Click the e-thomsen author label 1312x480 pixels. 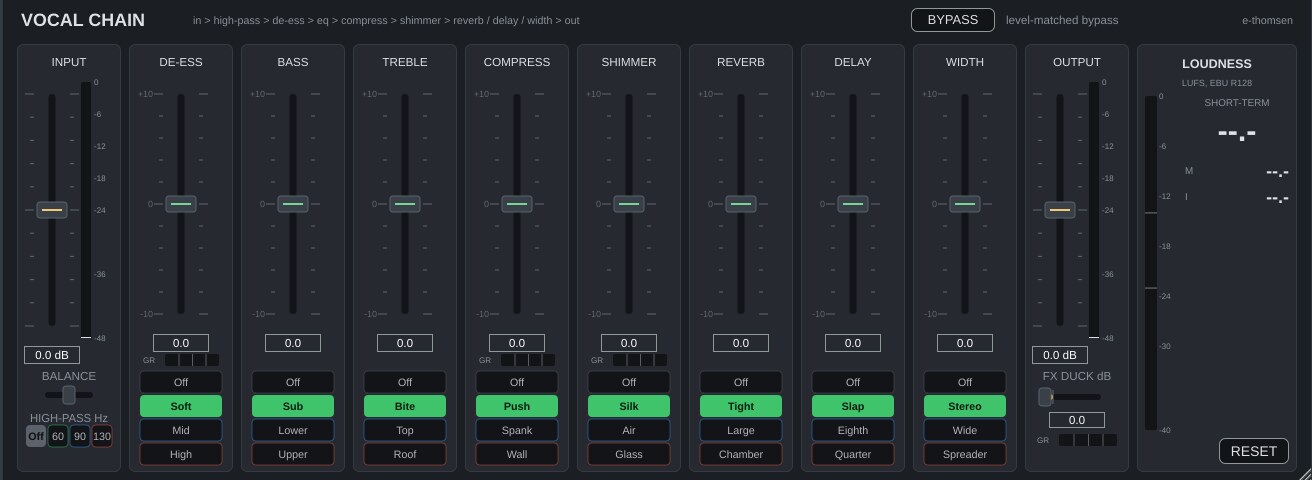[1267, 20]
